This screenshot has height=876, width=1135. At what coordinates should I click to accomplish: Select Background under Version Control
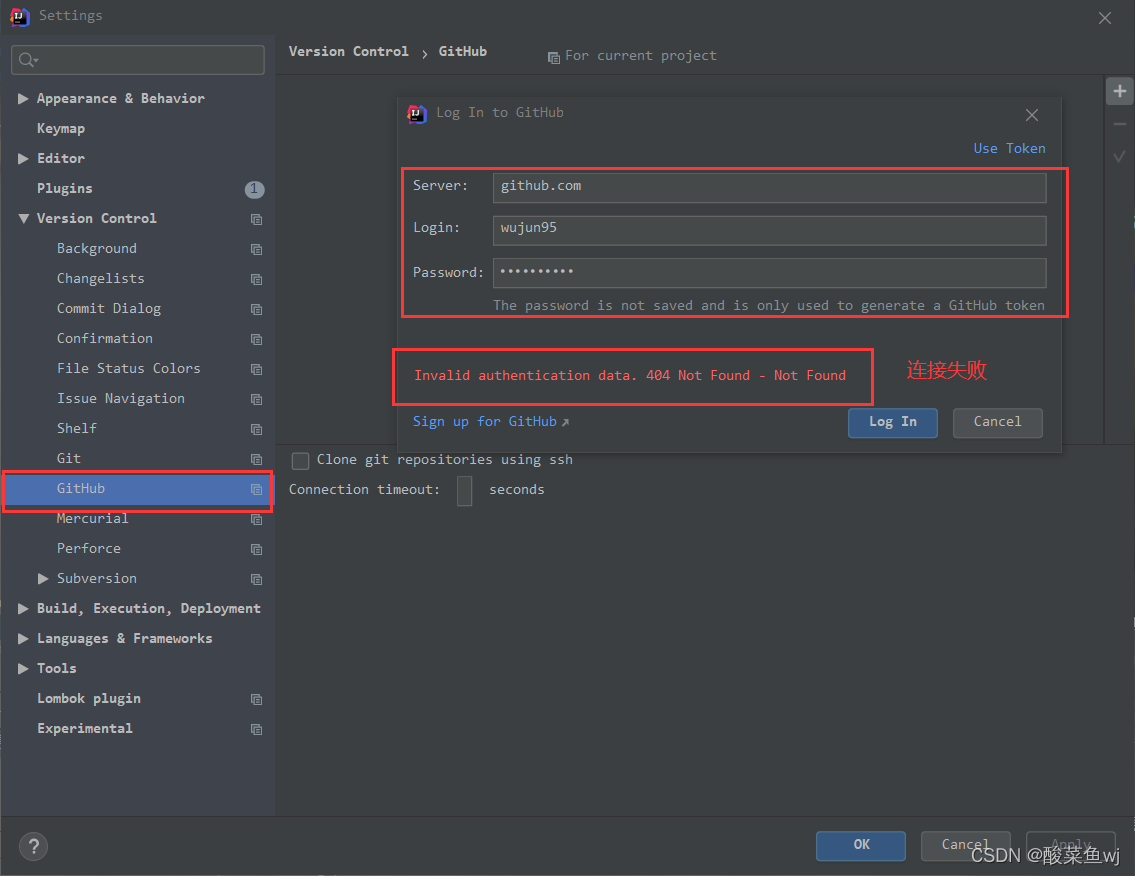[96, 248]
